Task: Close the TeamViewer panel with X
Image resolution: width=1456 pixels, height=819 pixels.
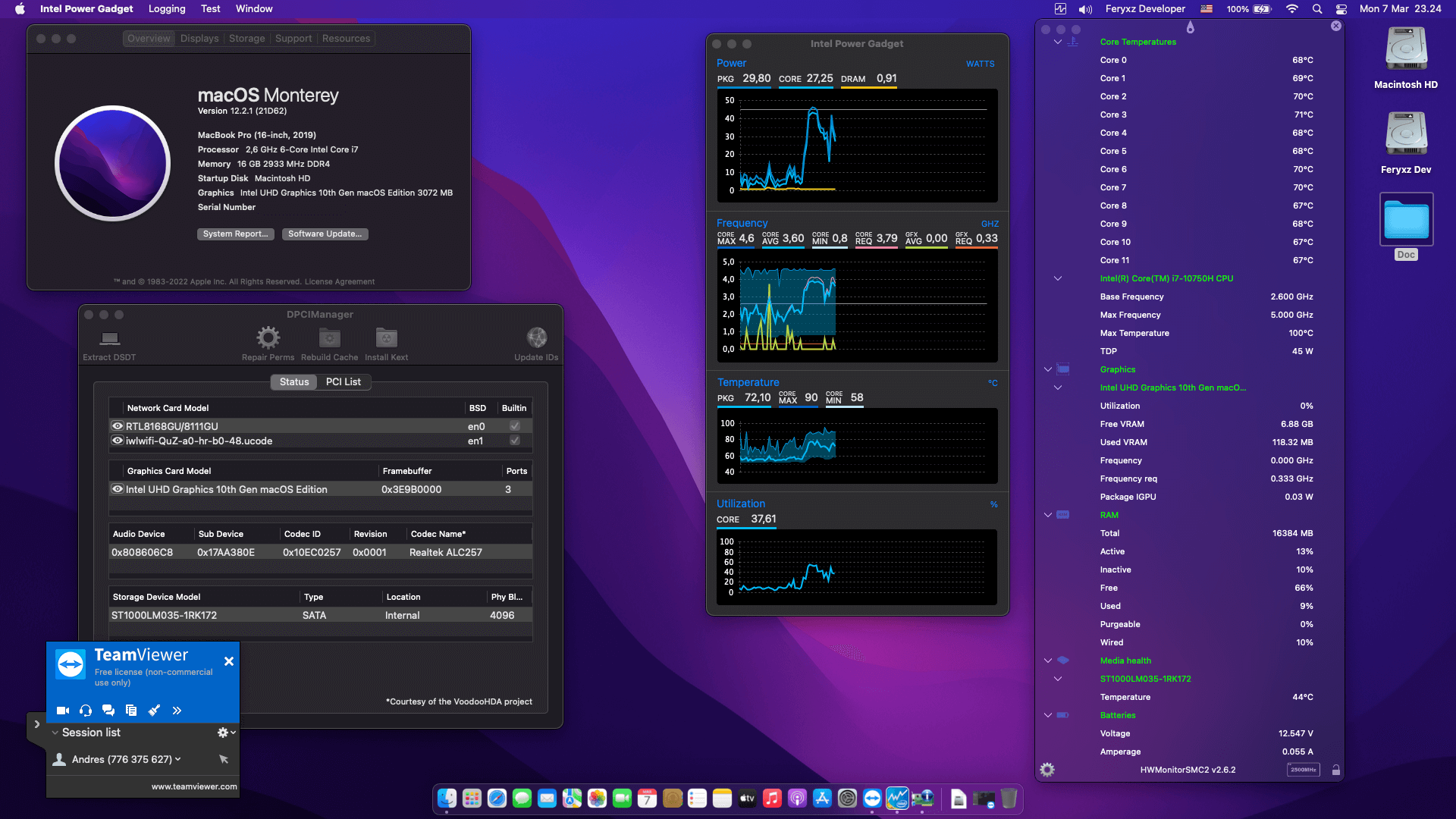Action: 229,661
